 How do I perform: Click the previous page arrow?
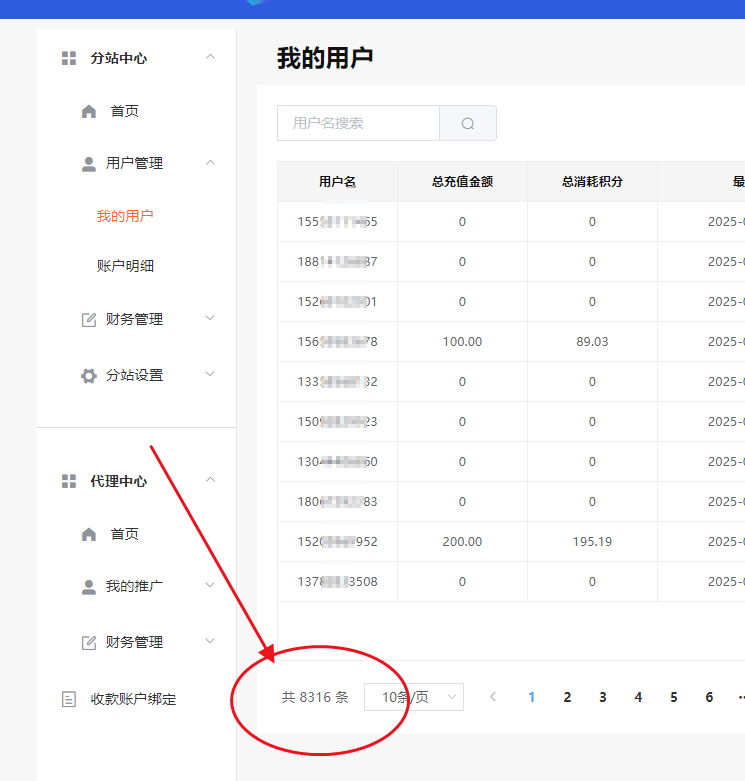(x=493, y=697)
